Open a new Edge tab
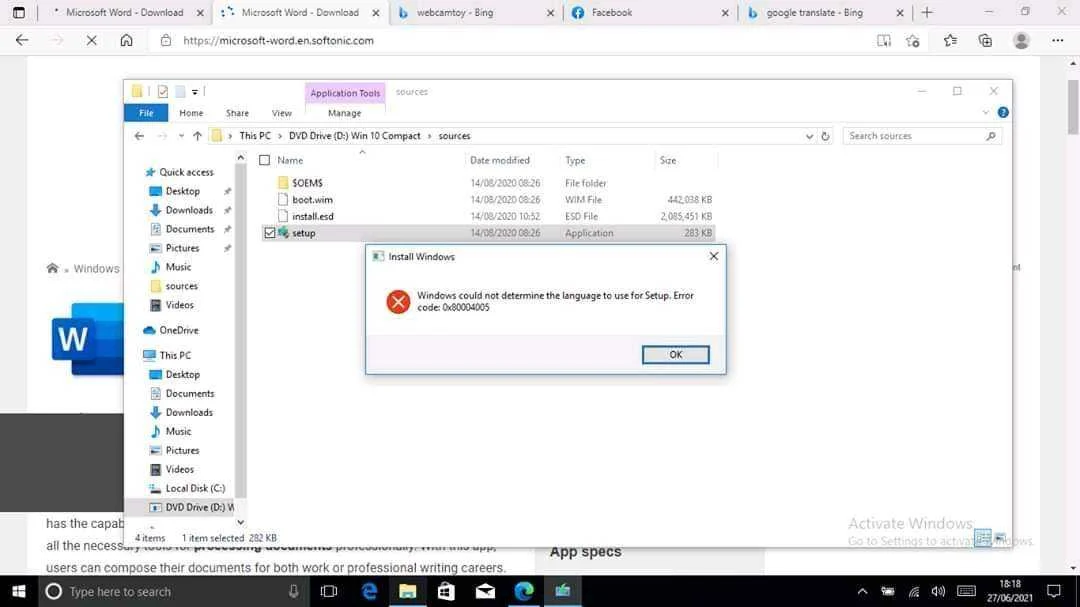 pos(926,12)
